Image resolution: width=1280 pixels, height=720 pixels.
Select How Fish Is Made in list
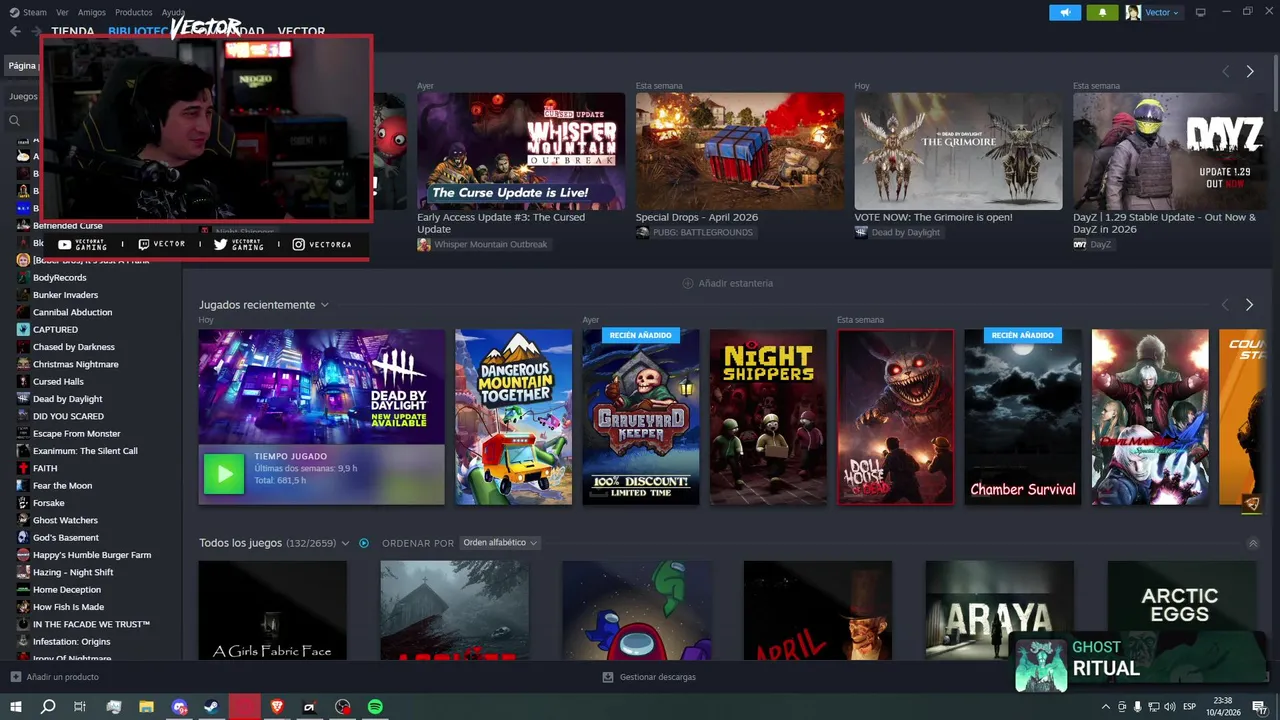point(68,607)
